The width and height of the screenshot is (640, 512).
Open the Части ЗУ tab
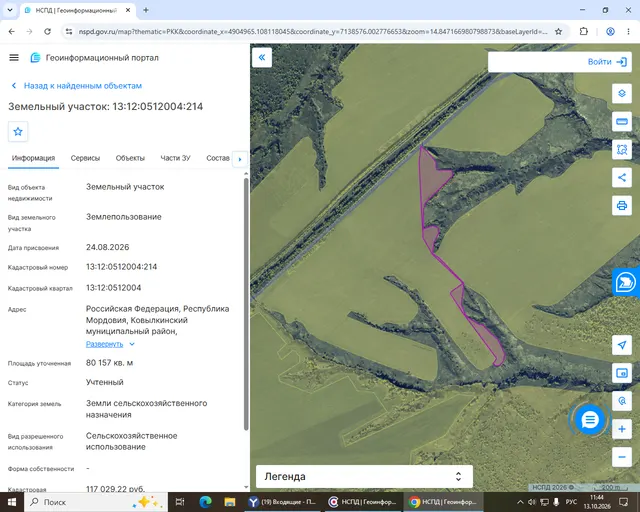coord(176,158)
